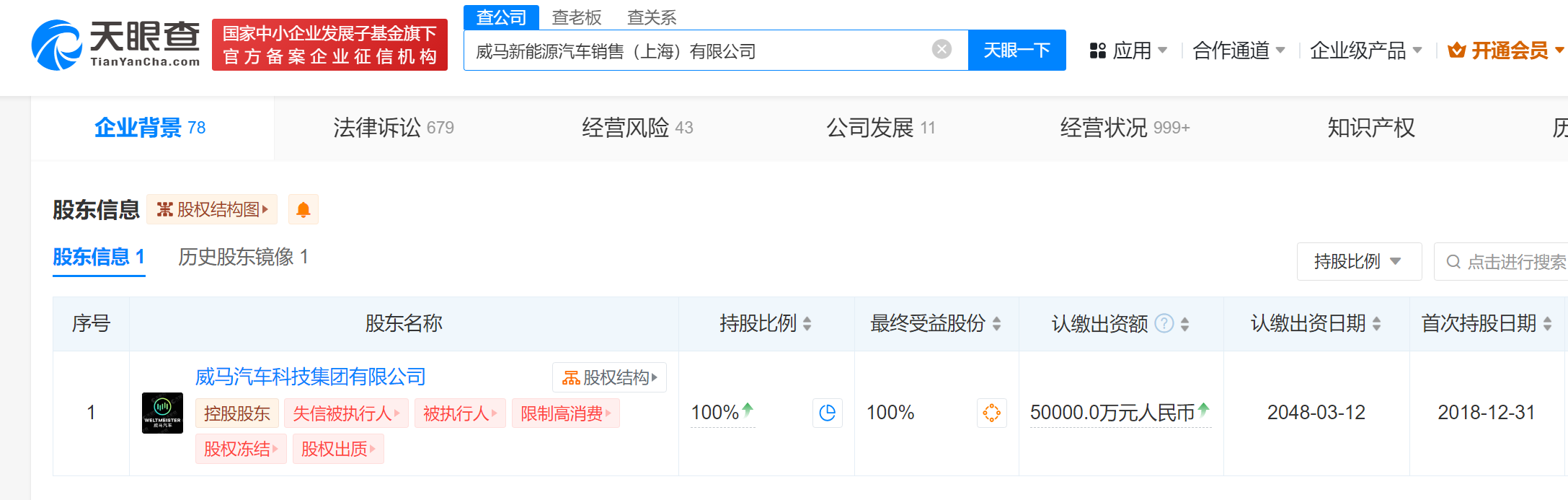Click help icon beside 认缴出资额
The width and height of the screenshot is (1568, 500).
click(x=1164, y=324)
